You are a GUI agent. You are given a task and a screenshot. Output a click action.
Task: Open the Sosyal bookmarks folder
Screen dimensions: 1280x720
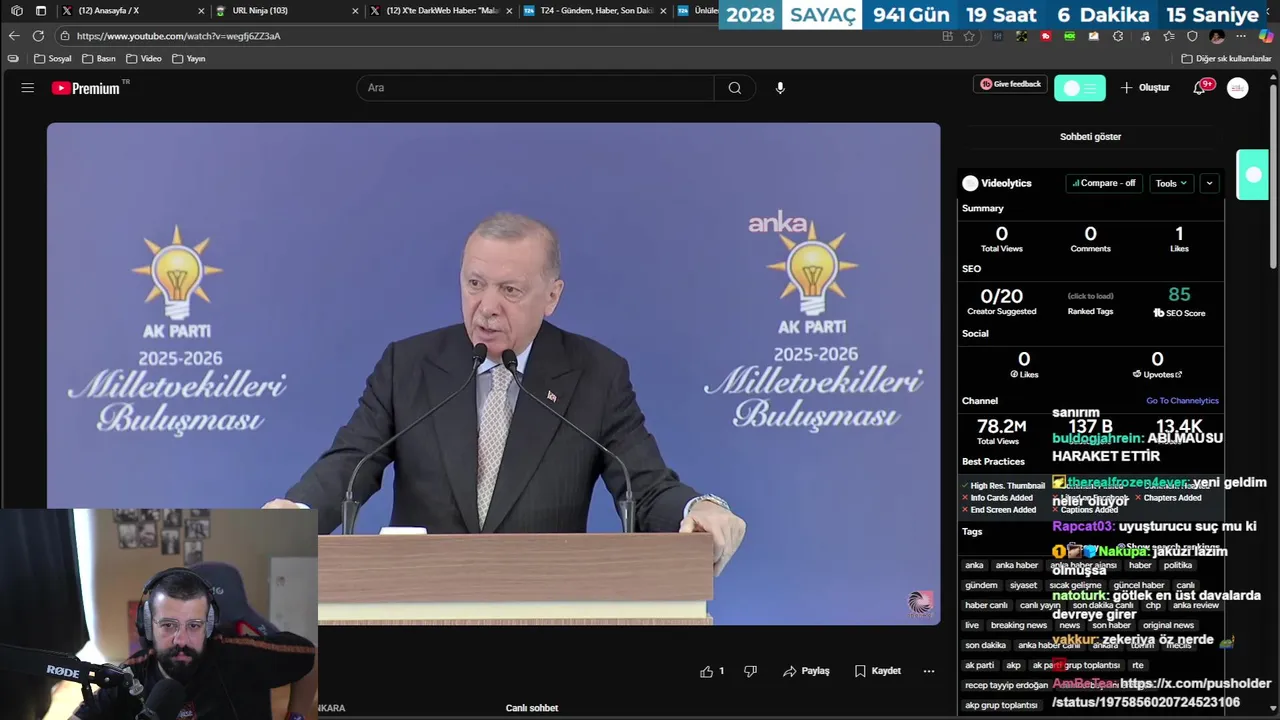click(53, 59)
